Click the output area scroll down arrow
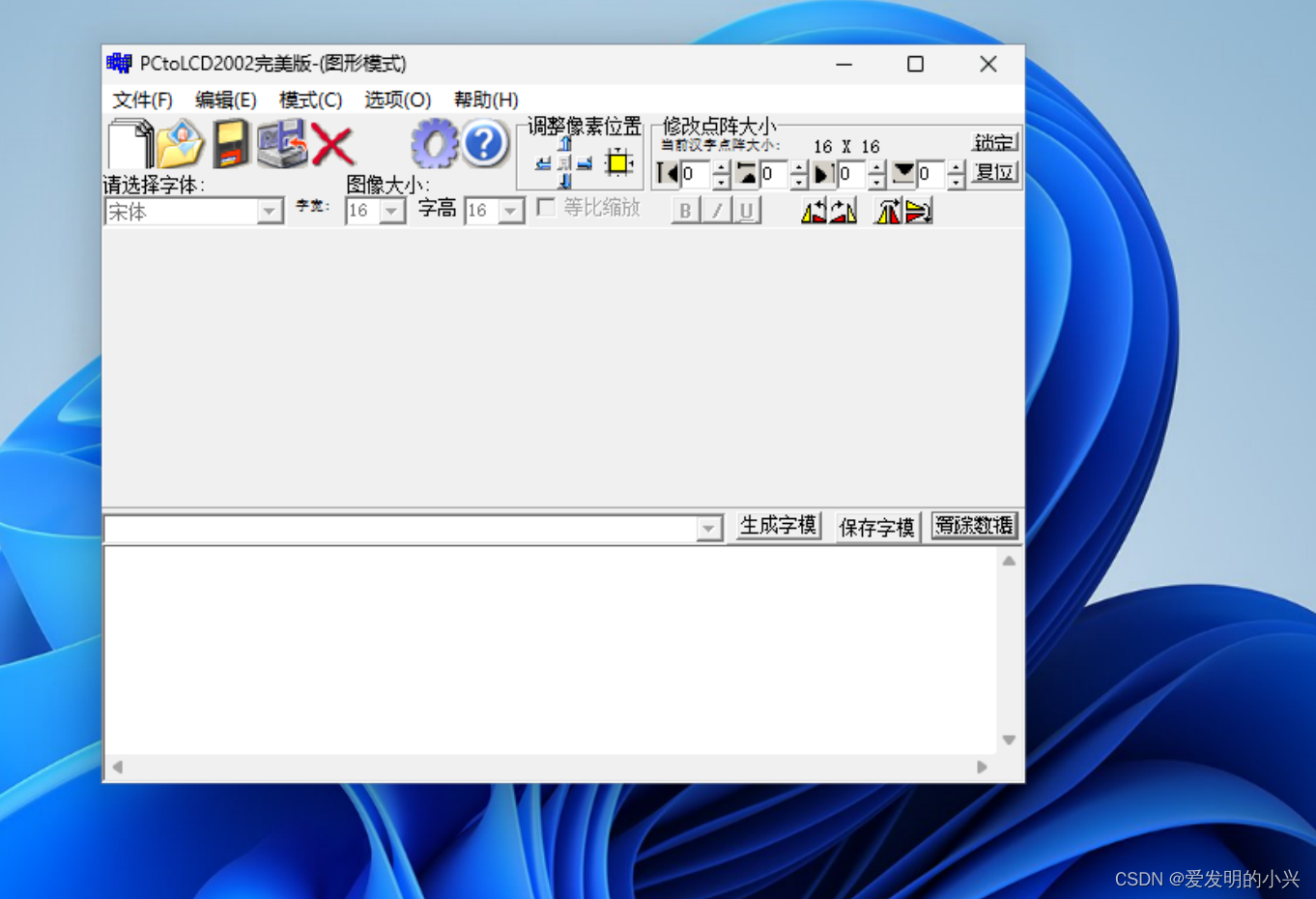 (x=1009, y=739)
